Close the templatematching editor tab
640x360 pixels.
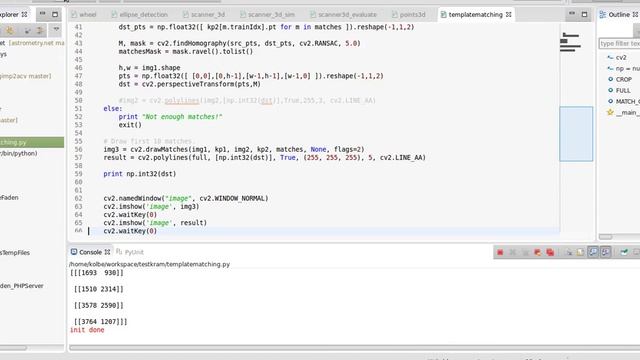[509, 15]
